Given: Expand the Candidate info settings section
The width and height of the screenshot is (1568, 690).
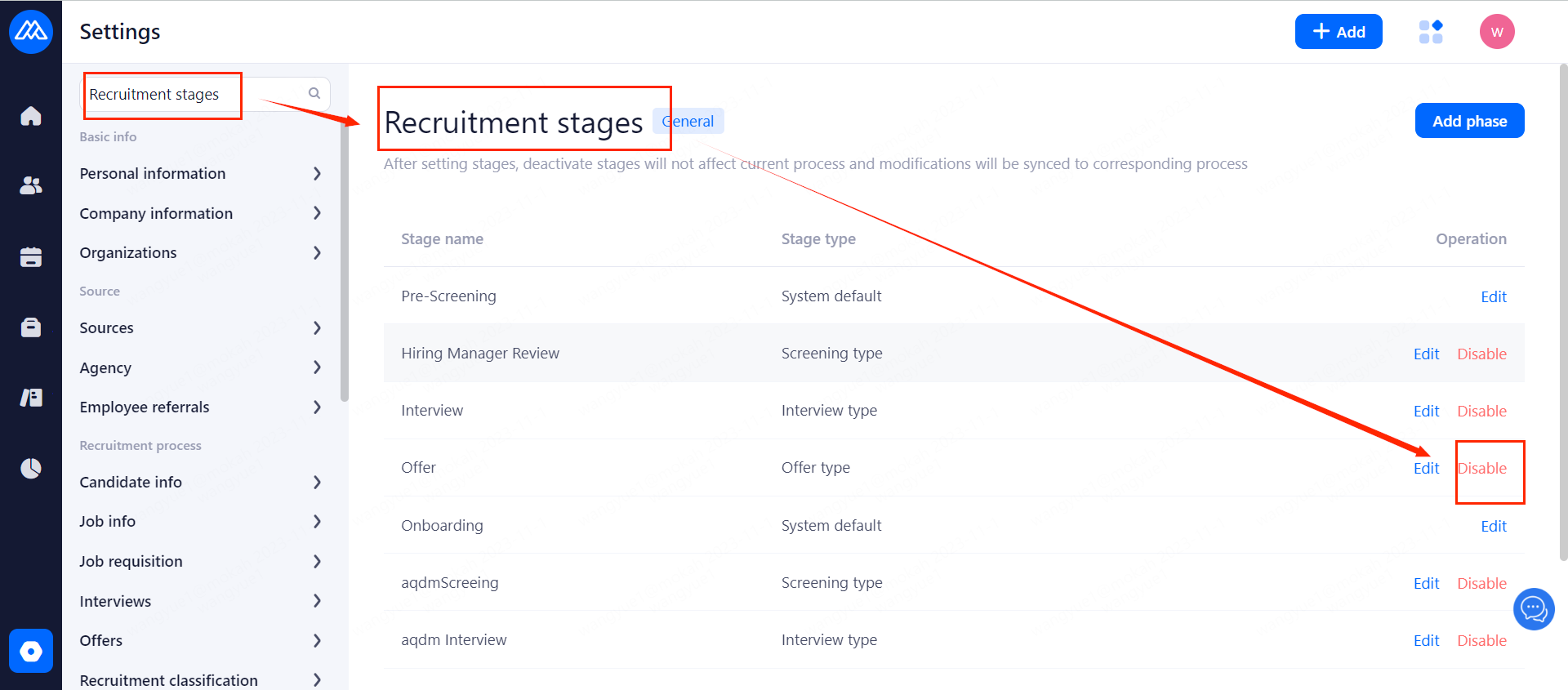Looking at the screenshot, I should coord(200,482).
